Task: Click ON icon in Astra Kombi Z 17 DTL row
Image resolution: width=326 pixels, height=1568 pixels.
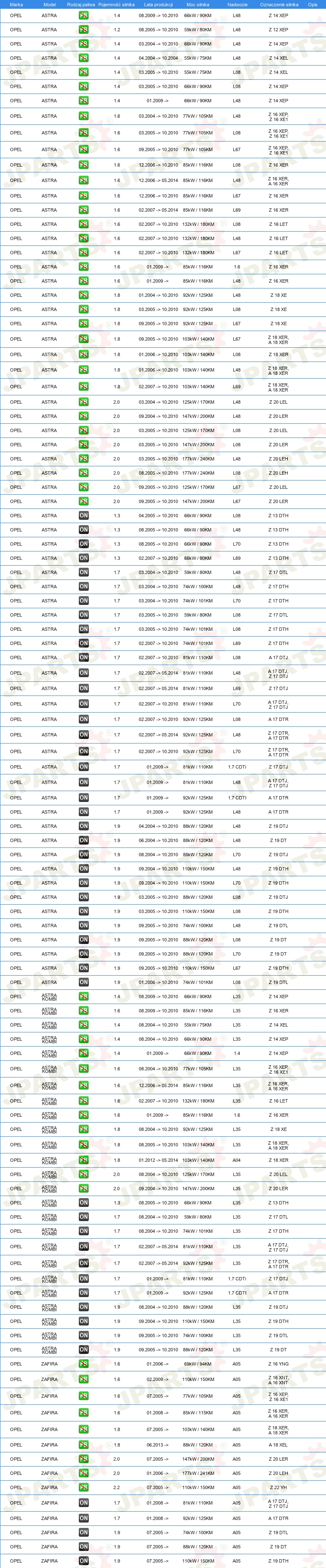Action: coord(83,1217)
